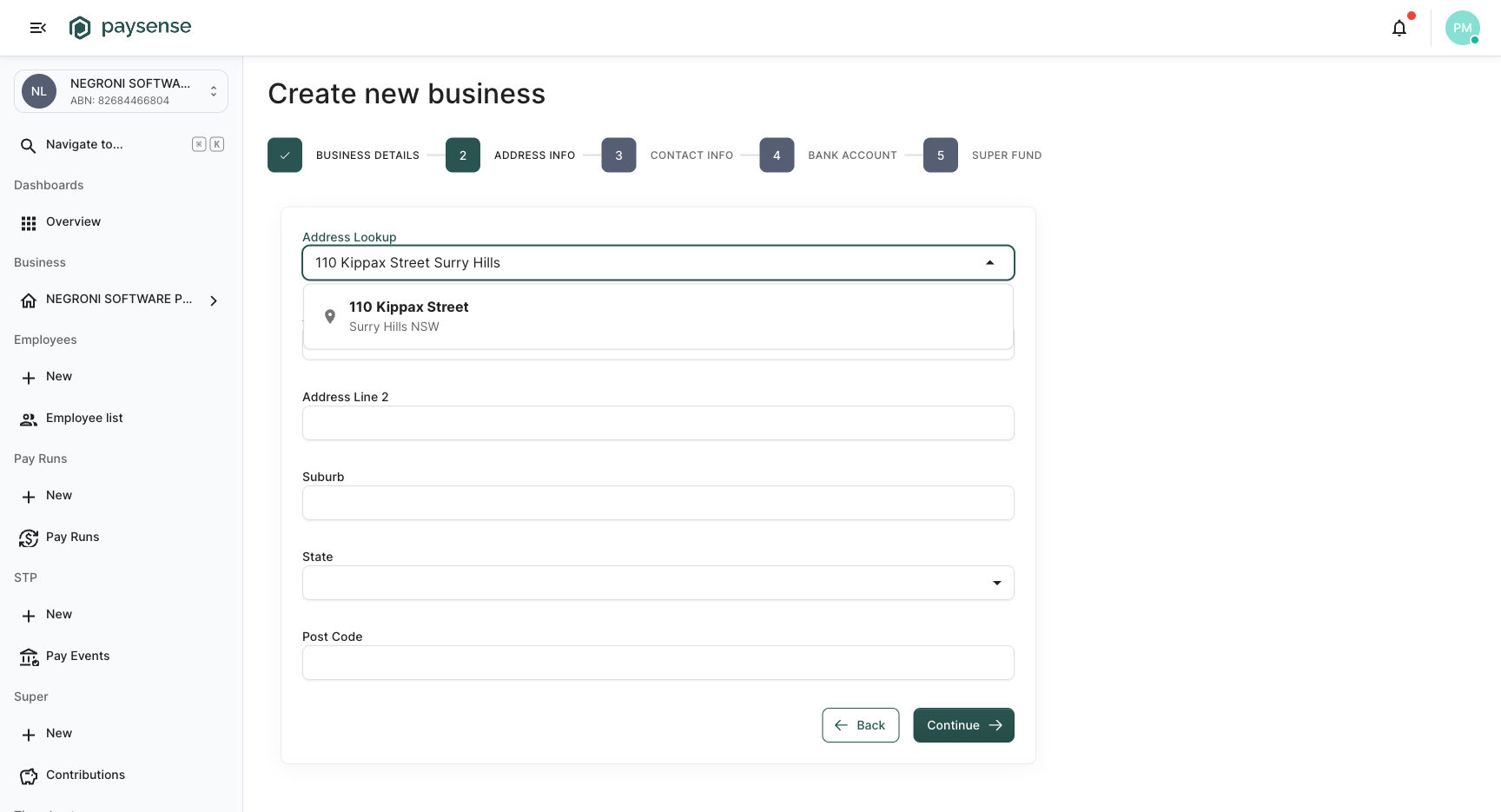Viewport: 1501px width, 812px height.
Task: Click the Post Code field
Action: [658, 663]
